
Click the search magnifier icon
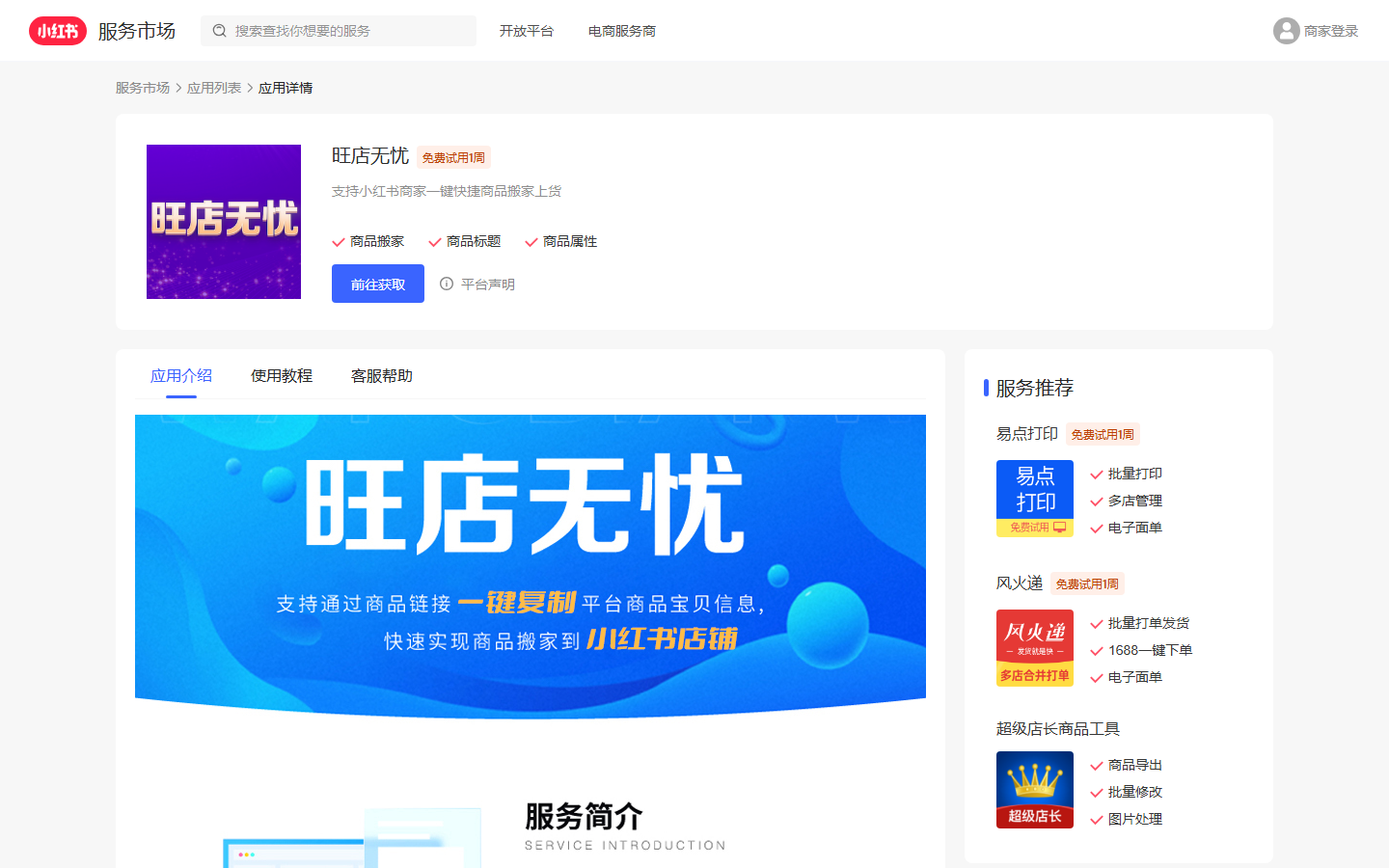[x=220, y=31]
